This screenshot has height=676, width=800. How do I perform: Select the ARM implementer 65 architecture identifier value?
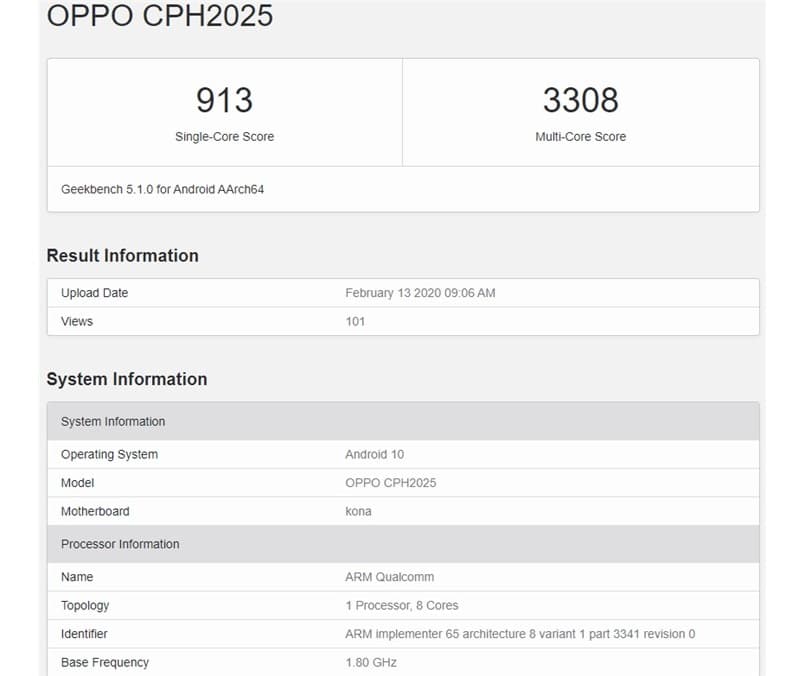[x=520, y=634]
